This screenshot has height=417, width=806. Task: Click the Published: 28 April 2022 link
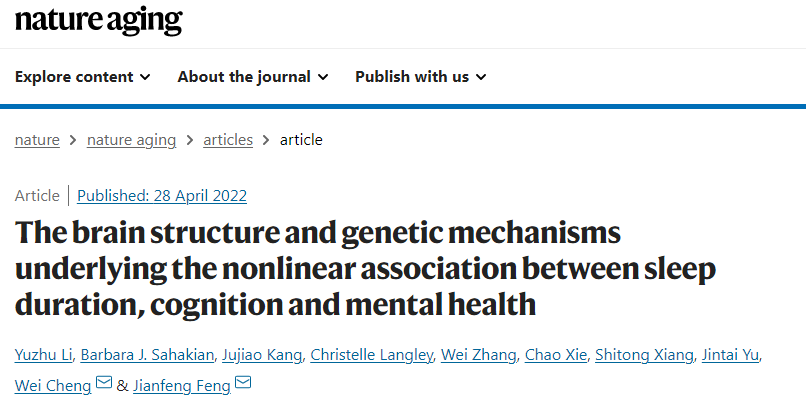162,196
